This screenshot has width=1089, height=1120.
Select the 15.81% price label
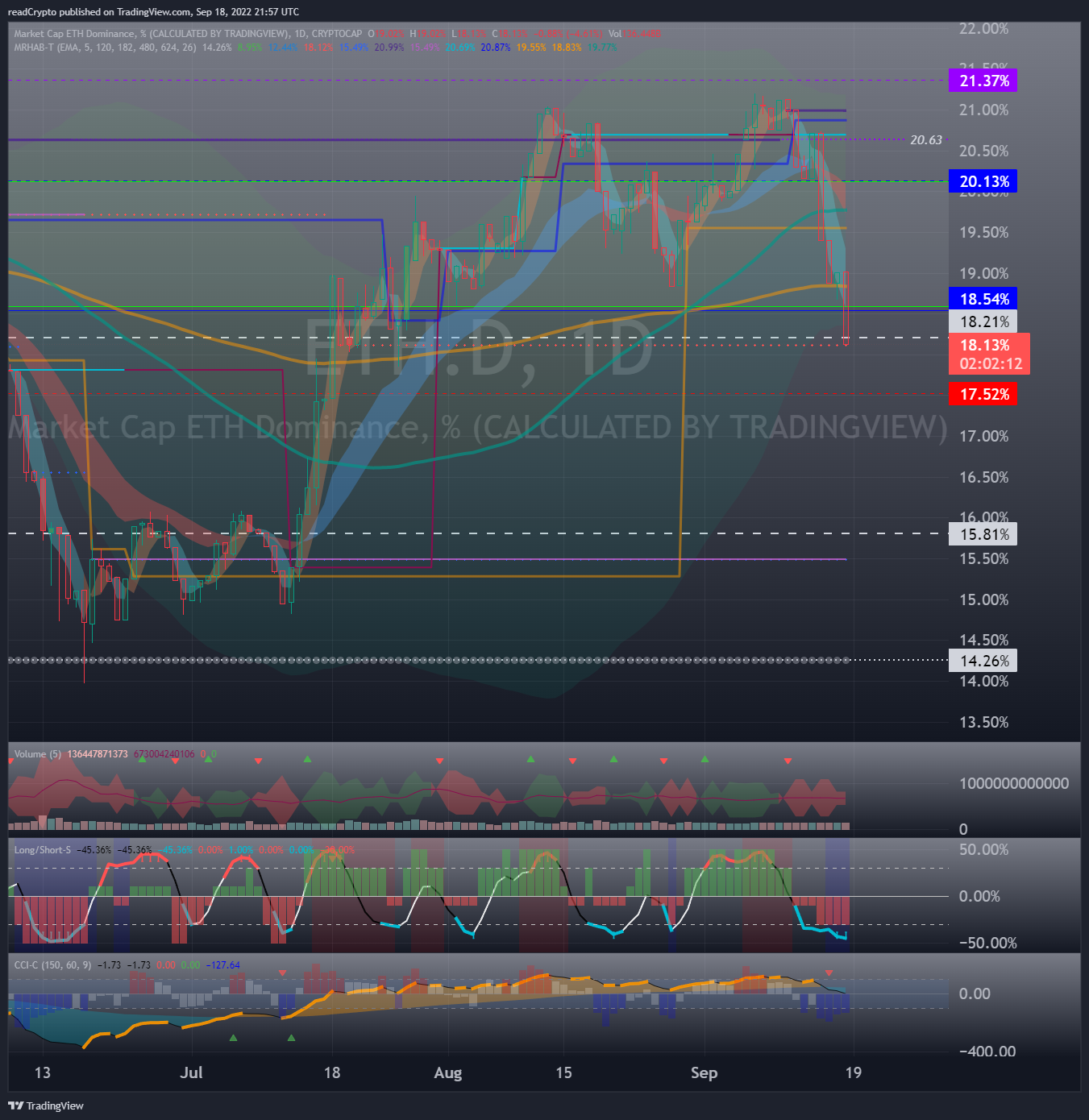[983, 534]
